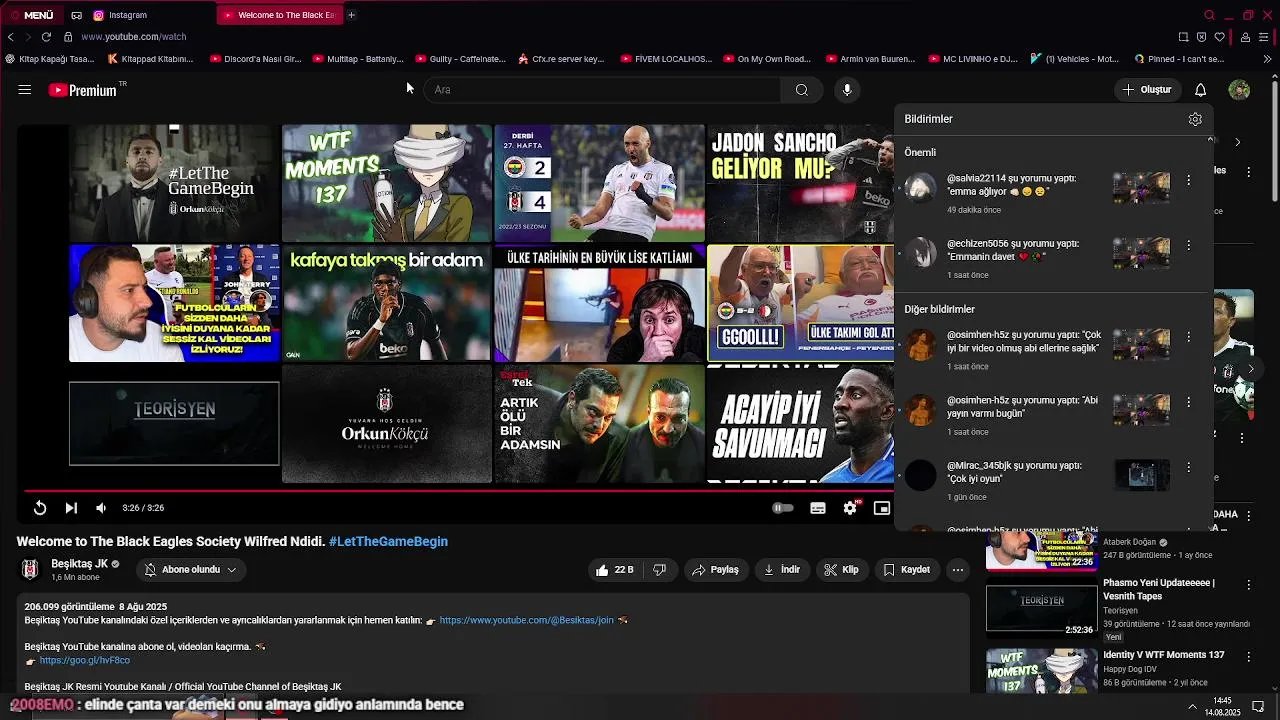Viewport: 1280px width, 720px height.
Task: Open the Opera MENÜ button
Action: point(32,15)
